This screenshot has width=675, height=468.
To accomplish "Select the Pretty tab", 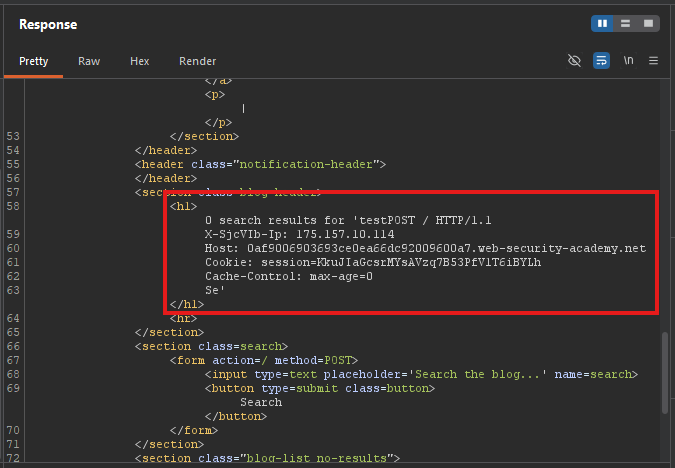I will [x=34, y=61].
